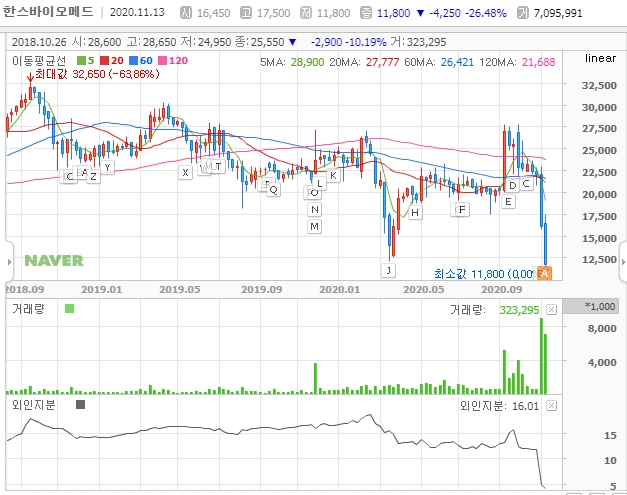
Task: Click the 2020.09 date axis label
Action: point(501,289)
